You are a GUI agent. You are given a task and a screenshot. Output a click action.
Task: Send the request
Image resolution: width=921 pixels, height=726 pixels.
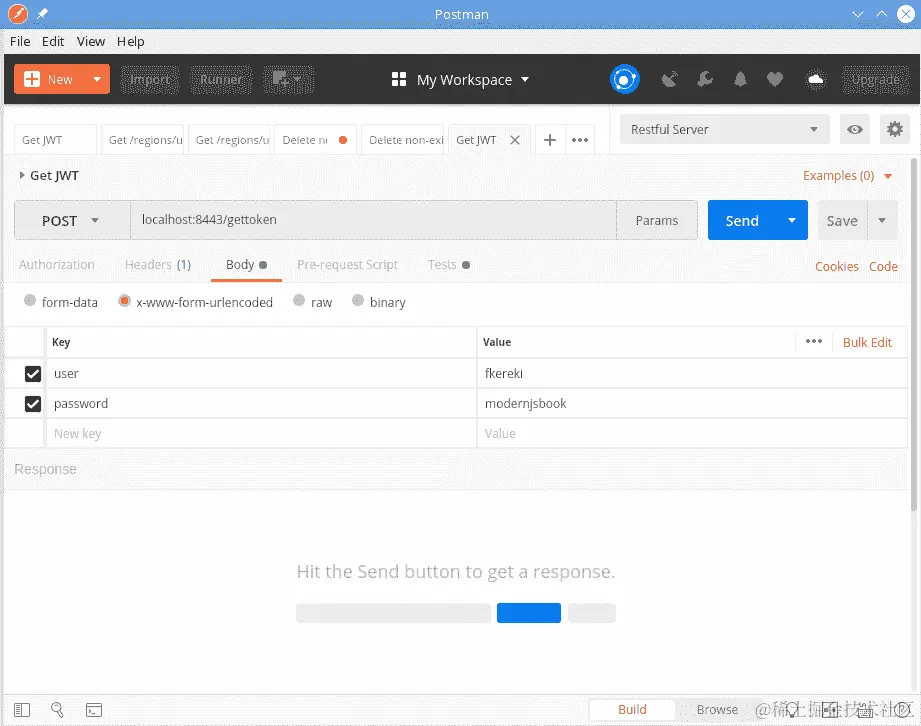[x=742, y=220]
